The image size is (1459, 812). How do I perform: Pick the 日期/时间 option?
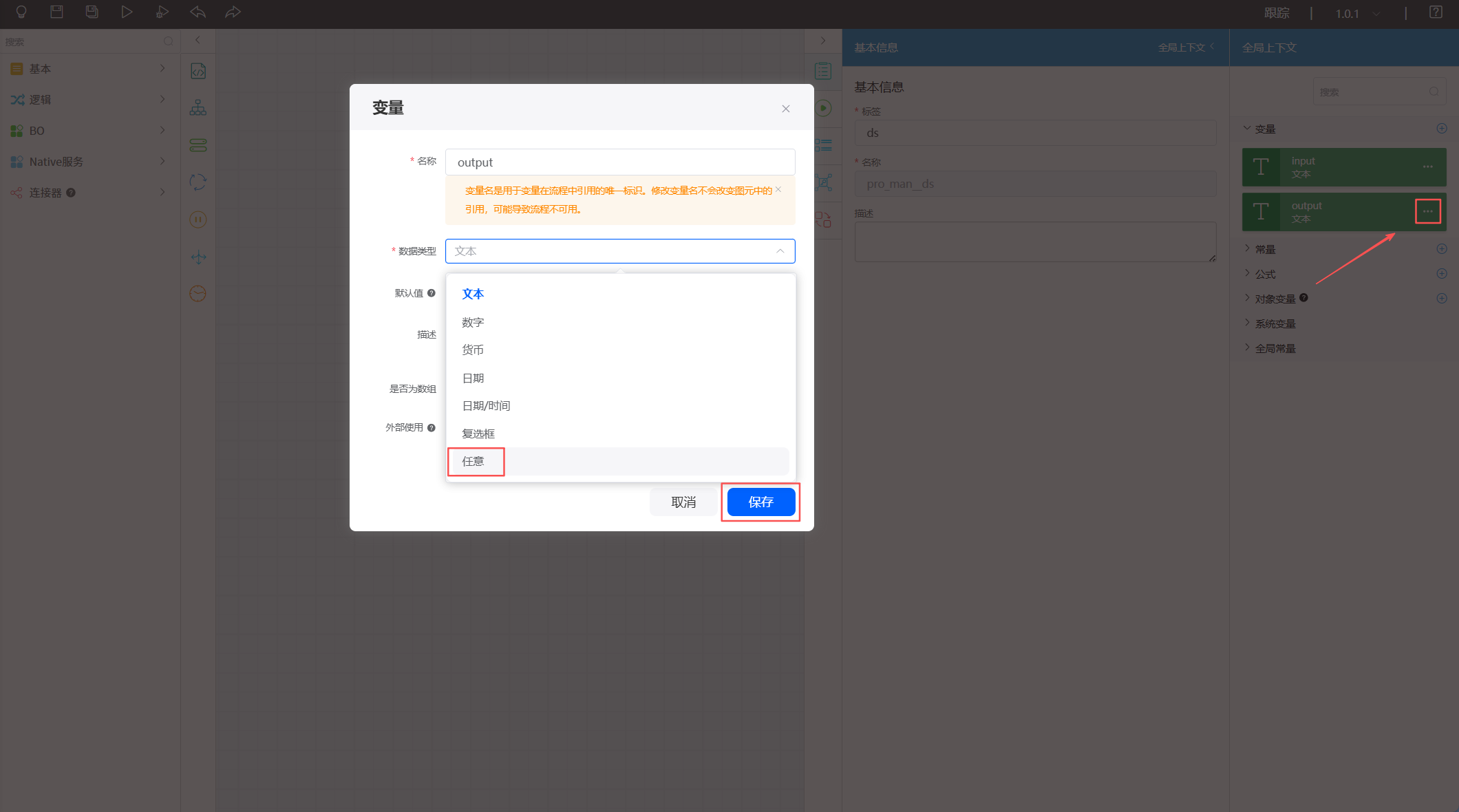[x=486, y=405]
